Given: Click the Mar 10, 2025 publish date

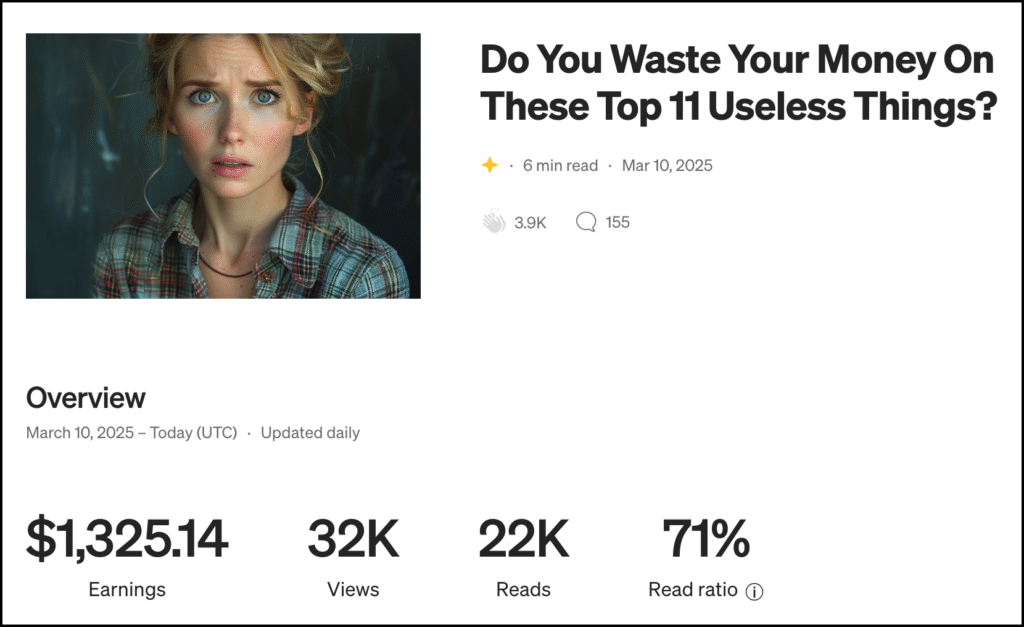Looking at the screenshot, I should (x=667, y=165).
